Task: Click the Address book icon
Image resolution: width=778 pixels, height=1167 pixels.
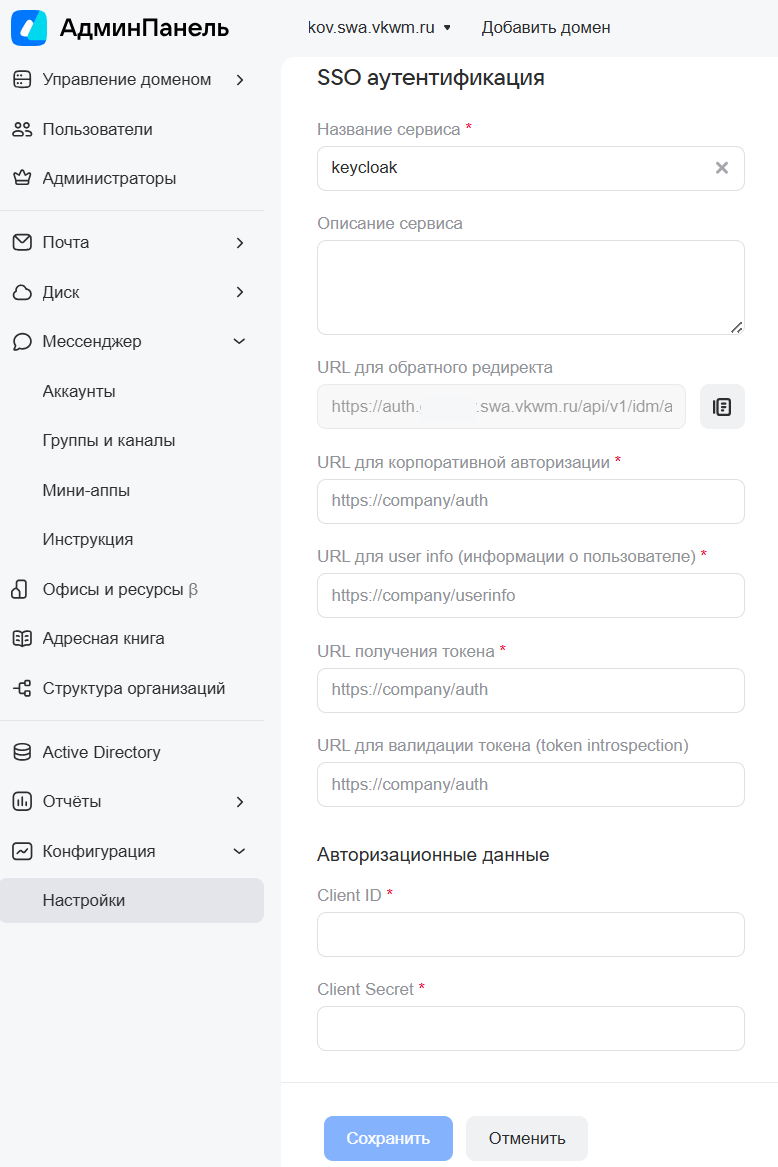Action: pyautogui.click(x=22, y=639)
